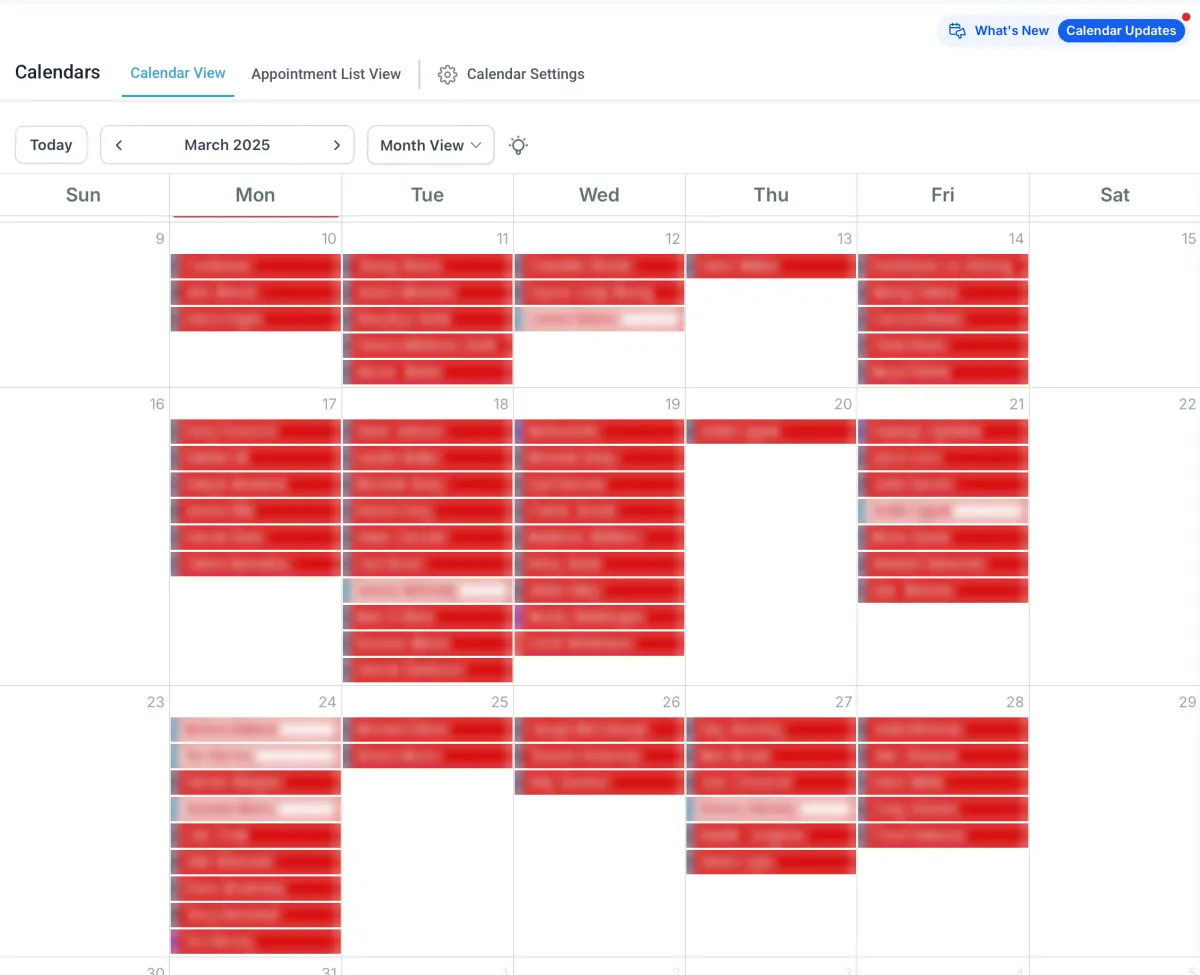Open the single appointment on March 20
The width and height of the screenshot is (1200, 975).
(771, 431)
